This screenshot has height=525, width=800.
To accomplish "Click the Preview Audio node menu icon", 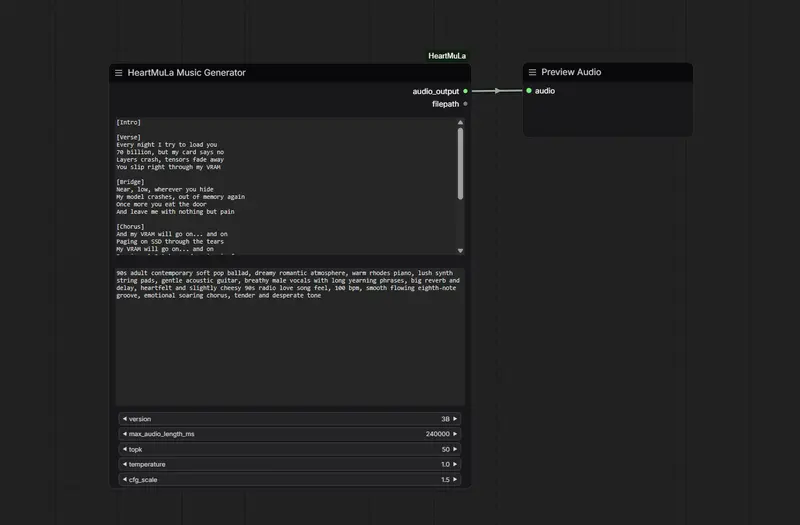I will pos(532,73).
